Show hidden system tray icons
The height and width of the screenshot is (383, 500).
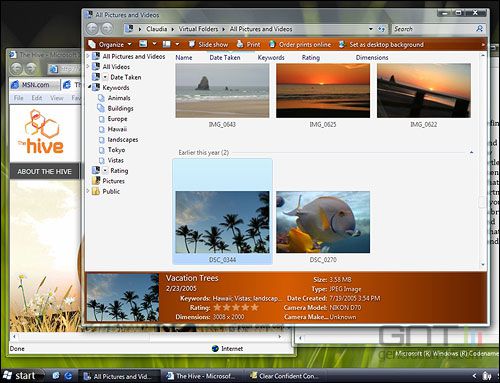click(x=474, y=376)
